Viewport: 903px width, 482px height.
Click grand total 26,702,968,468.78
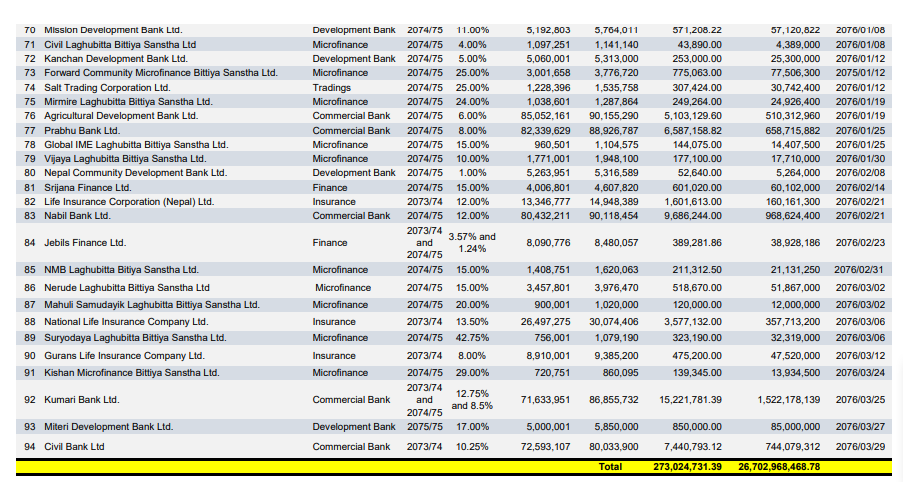(x=779, y=467)
